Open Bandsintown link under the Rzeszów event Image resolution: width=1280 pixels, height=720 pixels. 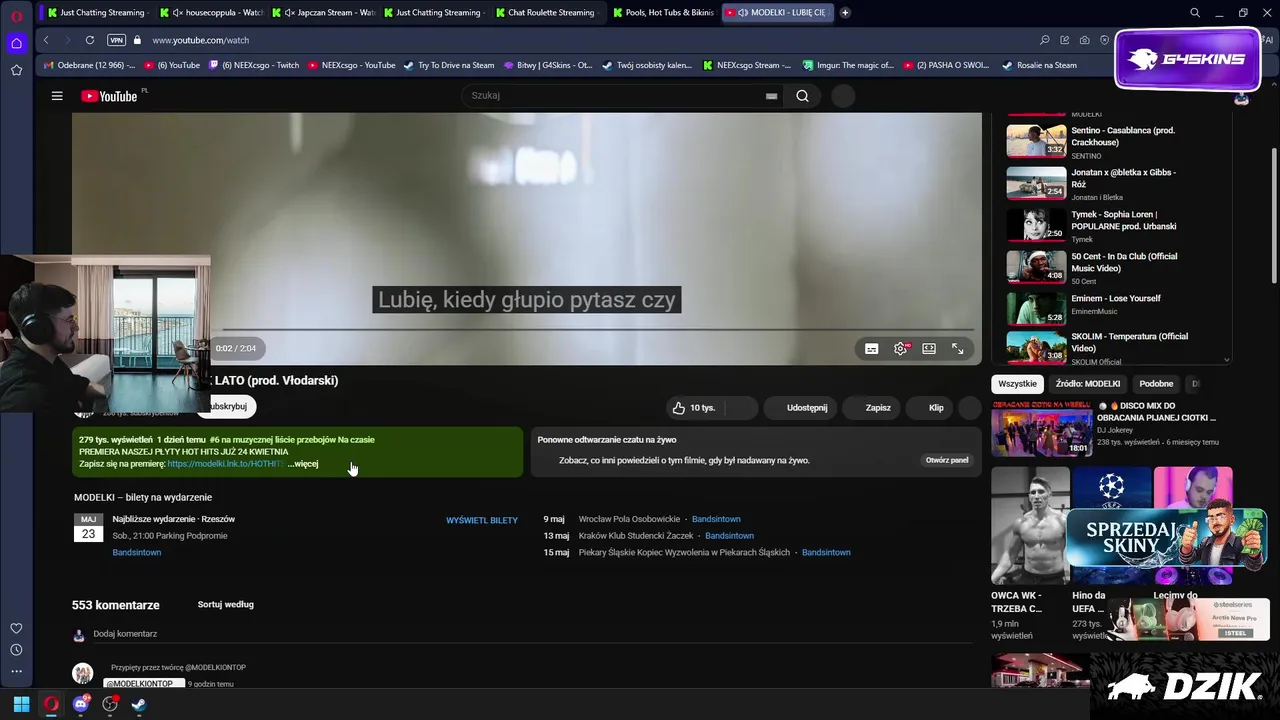pos(137,553)
